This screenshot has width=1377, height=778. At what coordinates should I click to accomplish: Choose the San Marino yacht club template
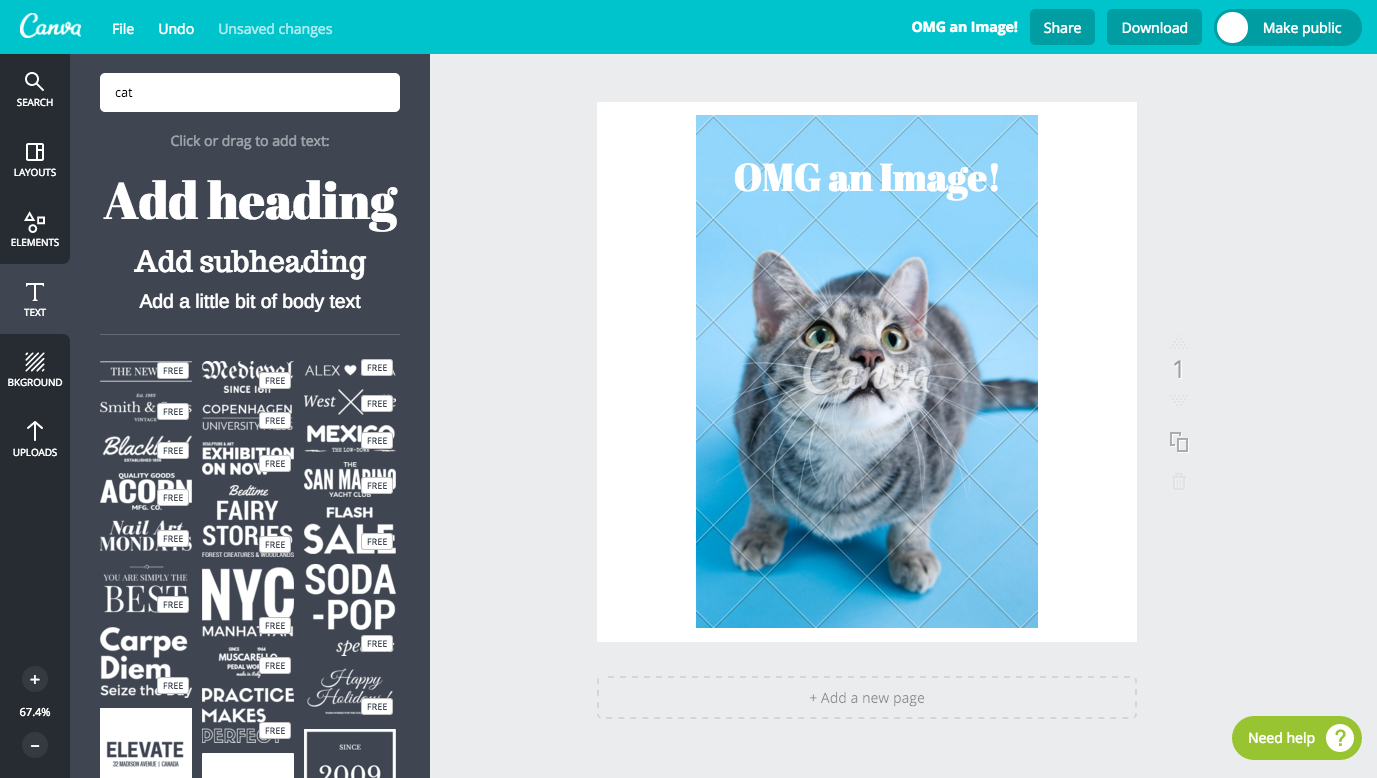349,480
